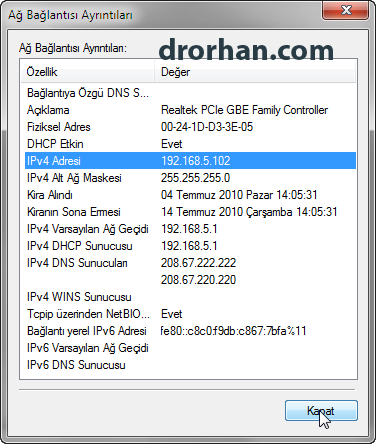Viewport: 376px width, 444px height.
Task: Click IPv6 address fe80::c8c0:f9db:c867:7bfa%11
Action: 233,331
